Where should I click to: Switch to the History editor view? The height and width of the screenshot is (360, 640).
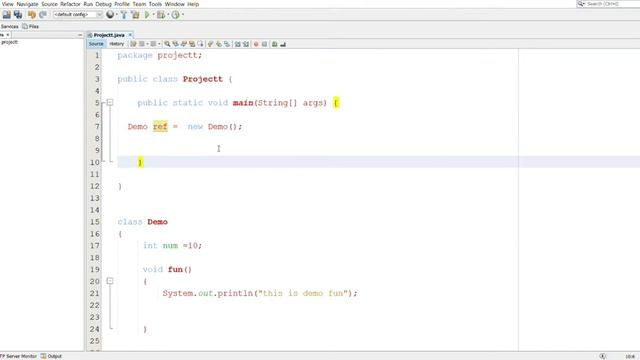click(116, 44)
